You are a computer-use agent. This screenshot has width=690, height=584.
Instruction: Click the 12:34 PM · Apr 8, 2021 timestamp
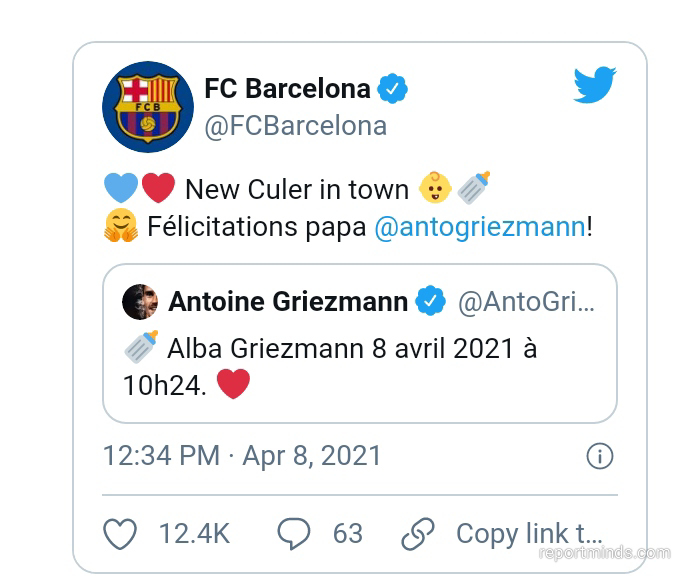pos(242,455)
